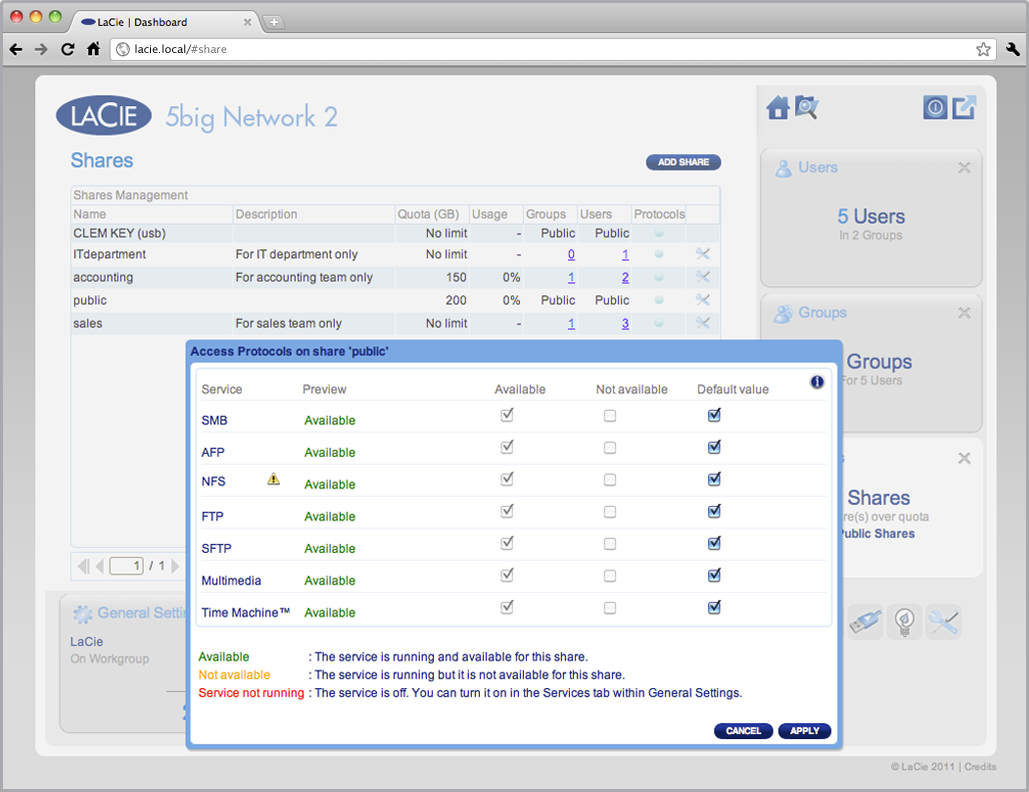The width and height of the screenshot is (1029, 792).
Task: Click the home icon in dashboard header
Action: click(778, 108)
